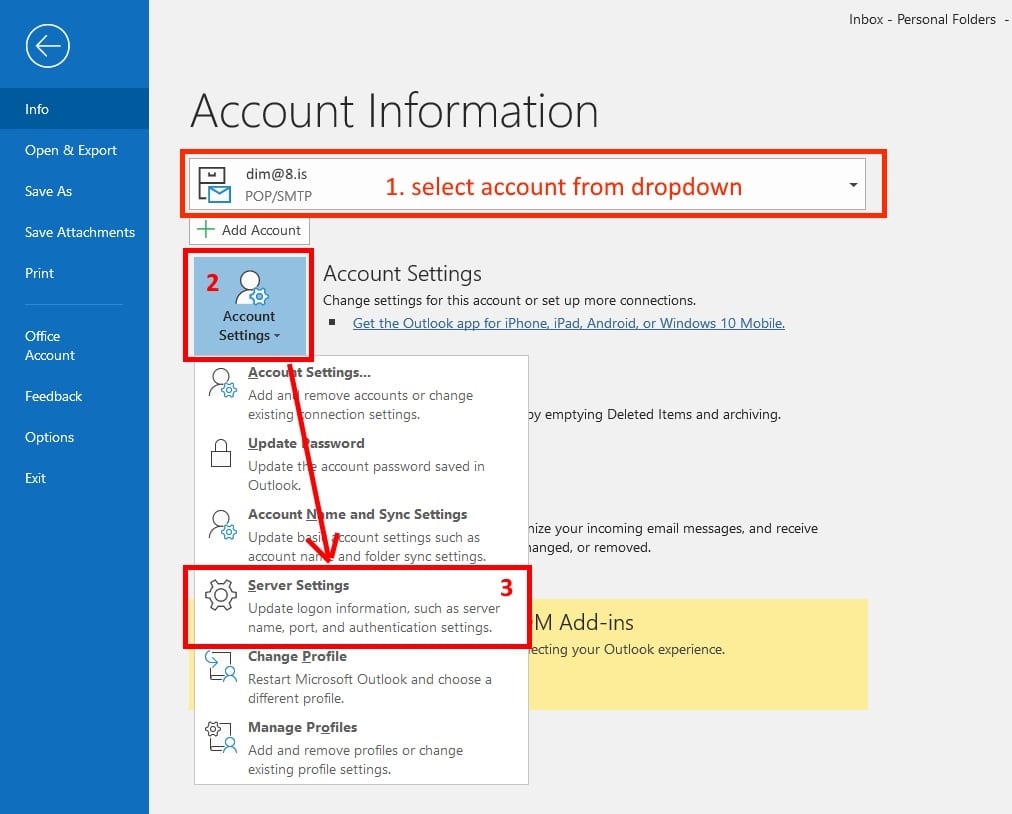Click the person-gear icon on Account Settings button
Viewport: 1012px width, 814px height.
pos(250,287)
